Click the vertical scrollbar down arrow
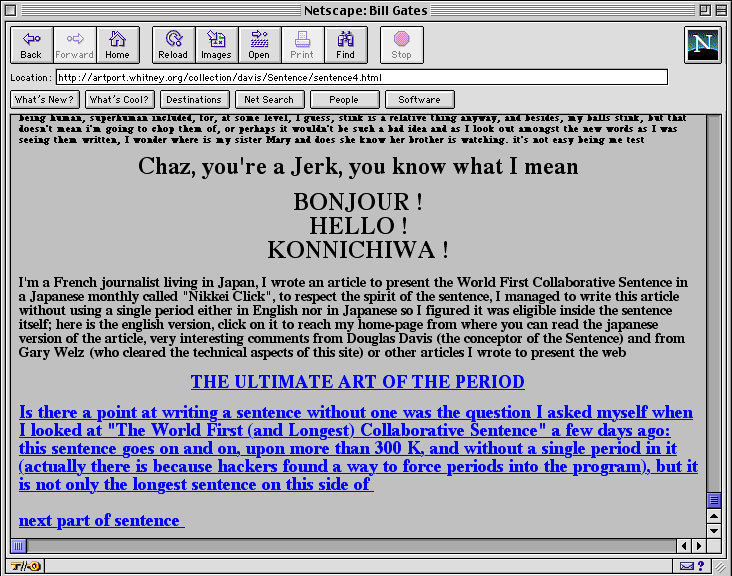 click(714, 531)
